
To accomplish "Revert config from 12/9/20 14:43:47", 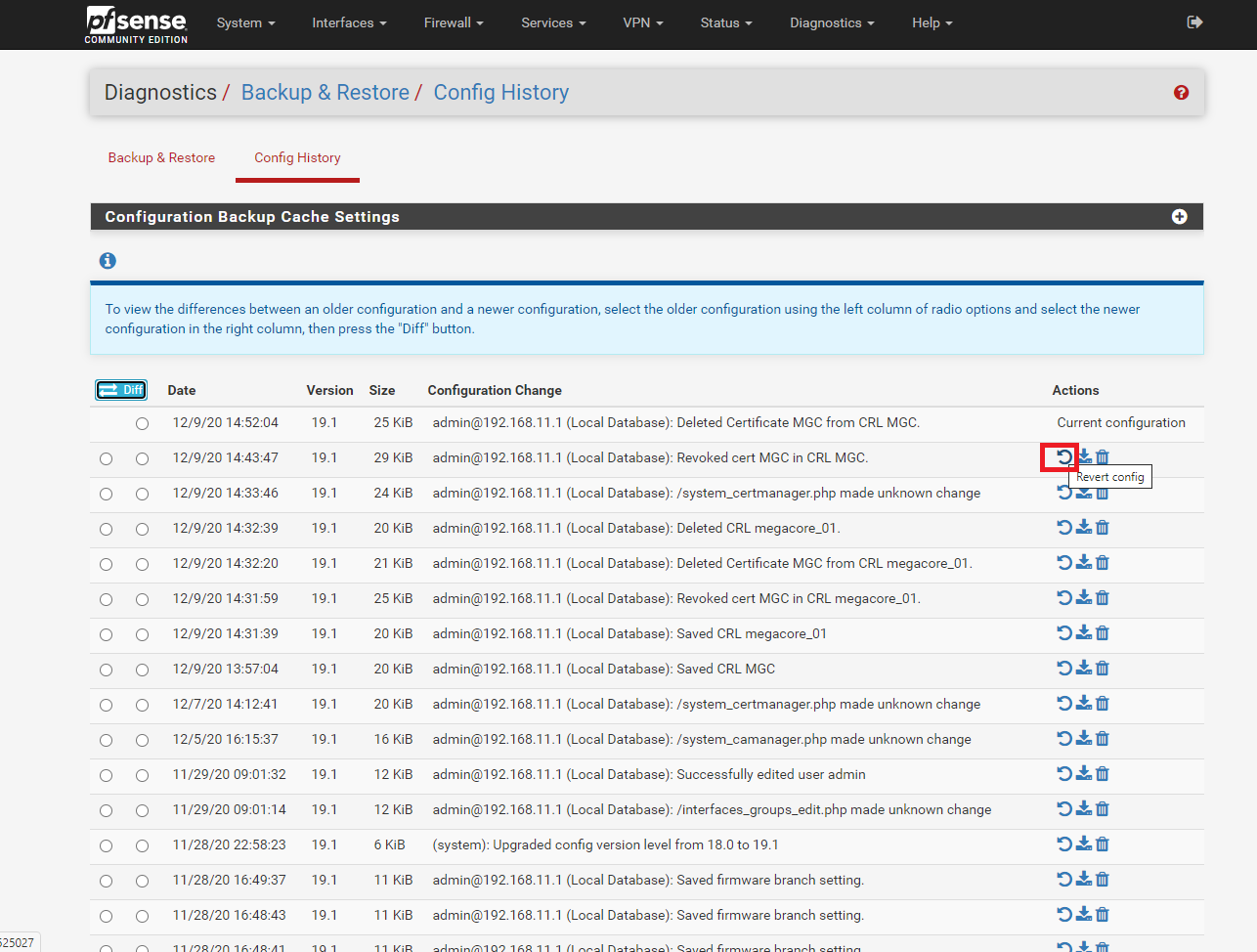I will 1064,456.
